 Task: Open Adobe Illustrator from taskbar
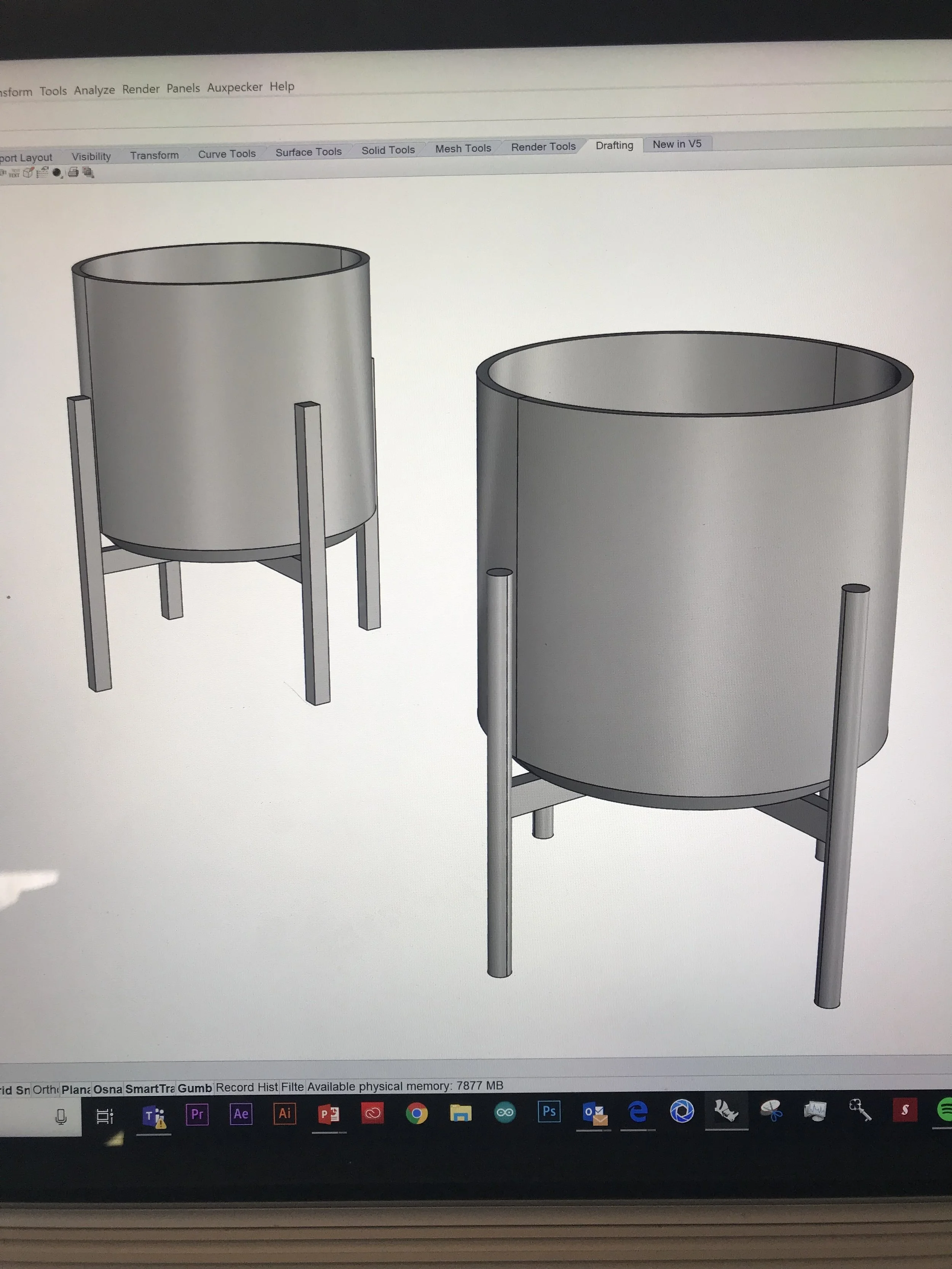284,1114
